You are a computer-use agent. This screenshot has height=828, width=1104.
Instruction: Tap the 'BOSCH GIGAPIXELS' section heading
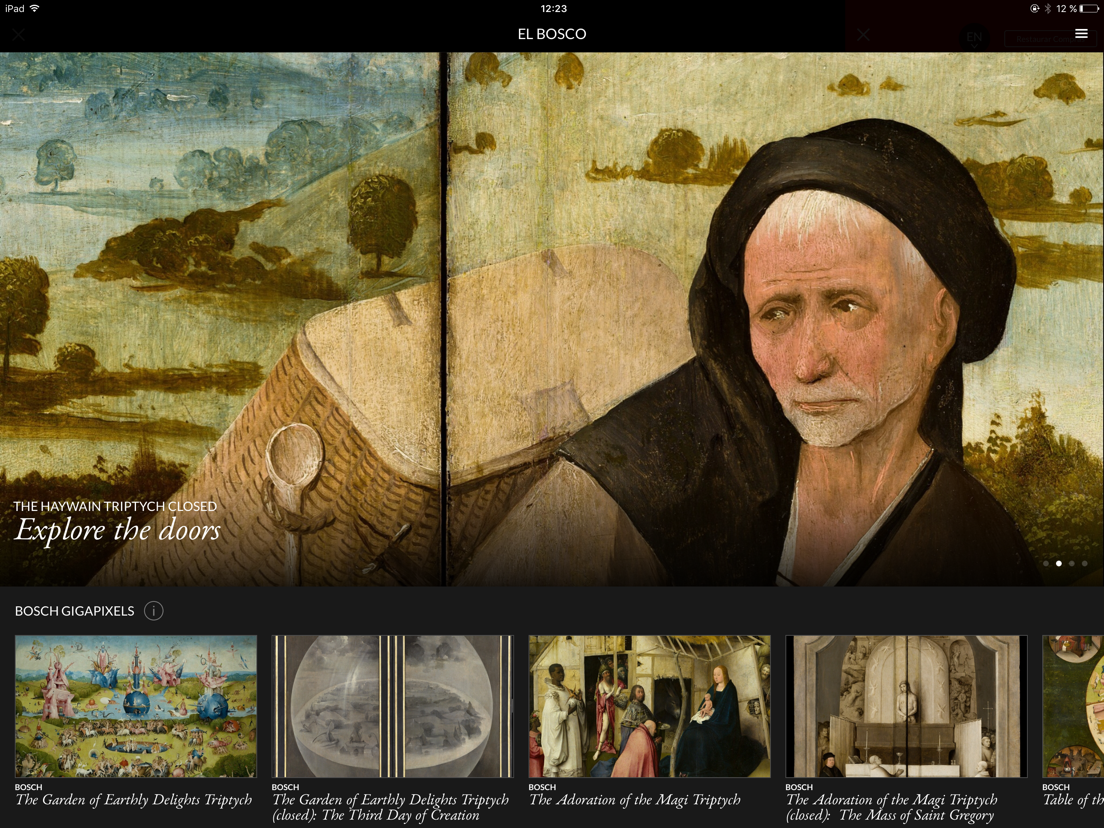(x=75, y=611)
